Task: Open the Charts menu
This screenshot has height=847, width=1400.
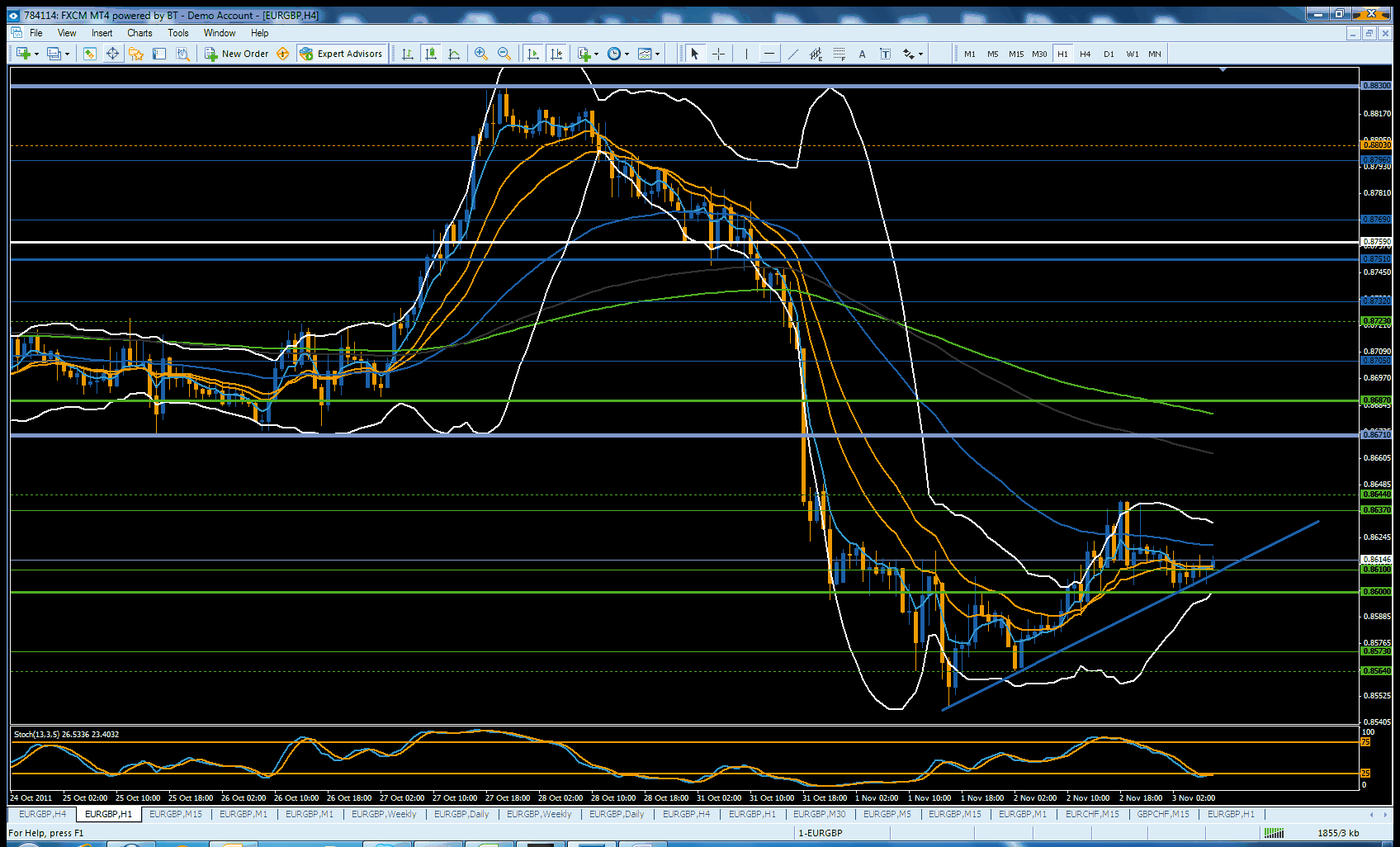Action: click(x=139, y=33)
